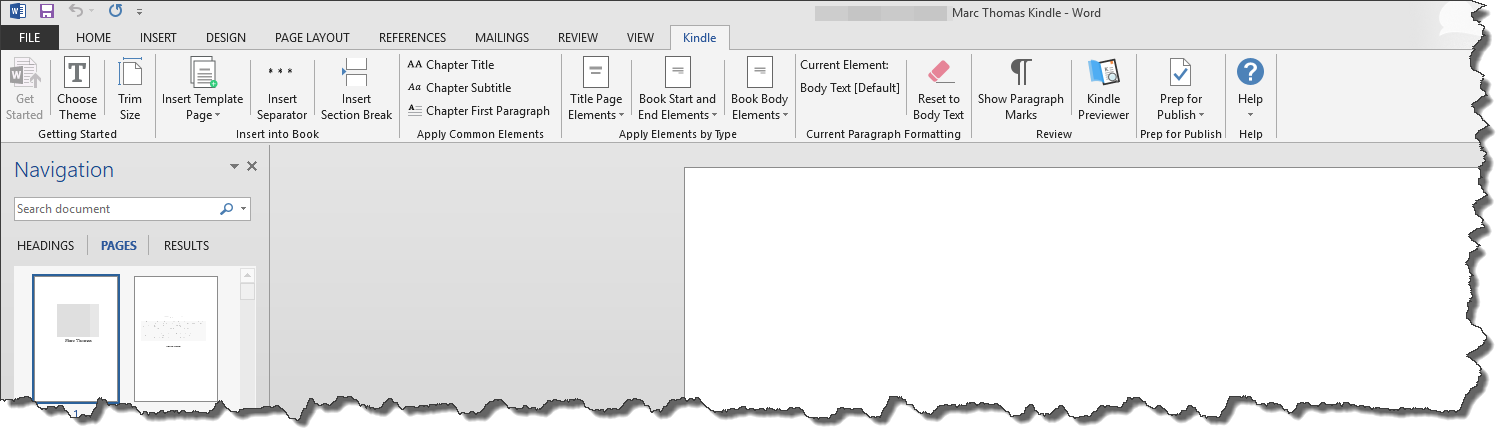This screenshot has width=1512, height=441.
Task: Switch to HEADINGS navigation tab
Action: 46,246
